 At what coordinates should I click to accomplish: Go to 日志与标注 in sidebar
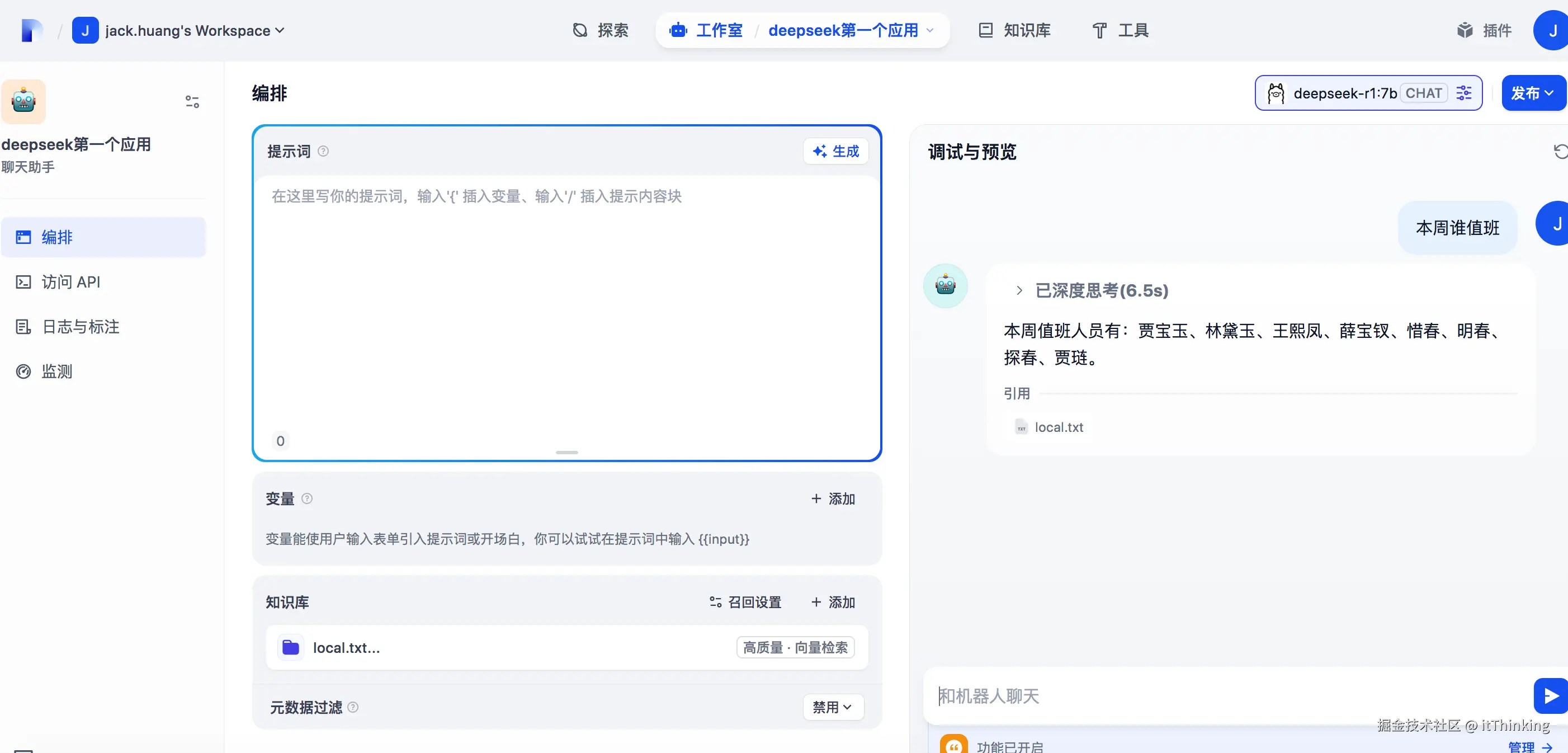[x=80, y=327]
